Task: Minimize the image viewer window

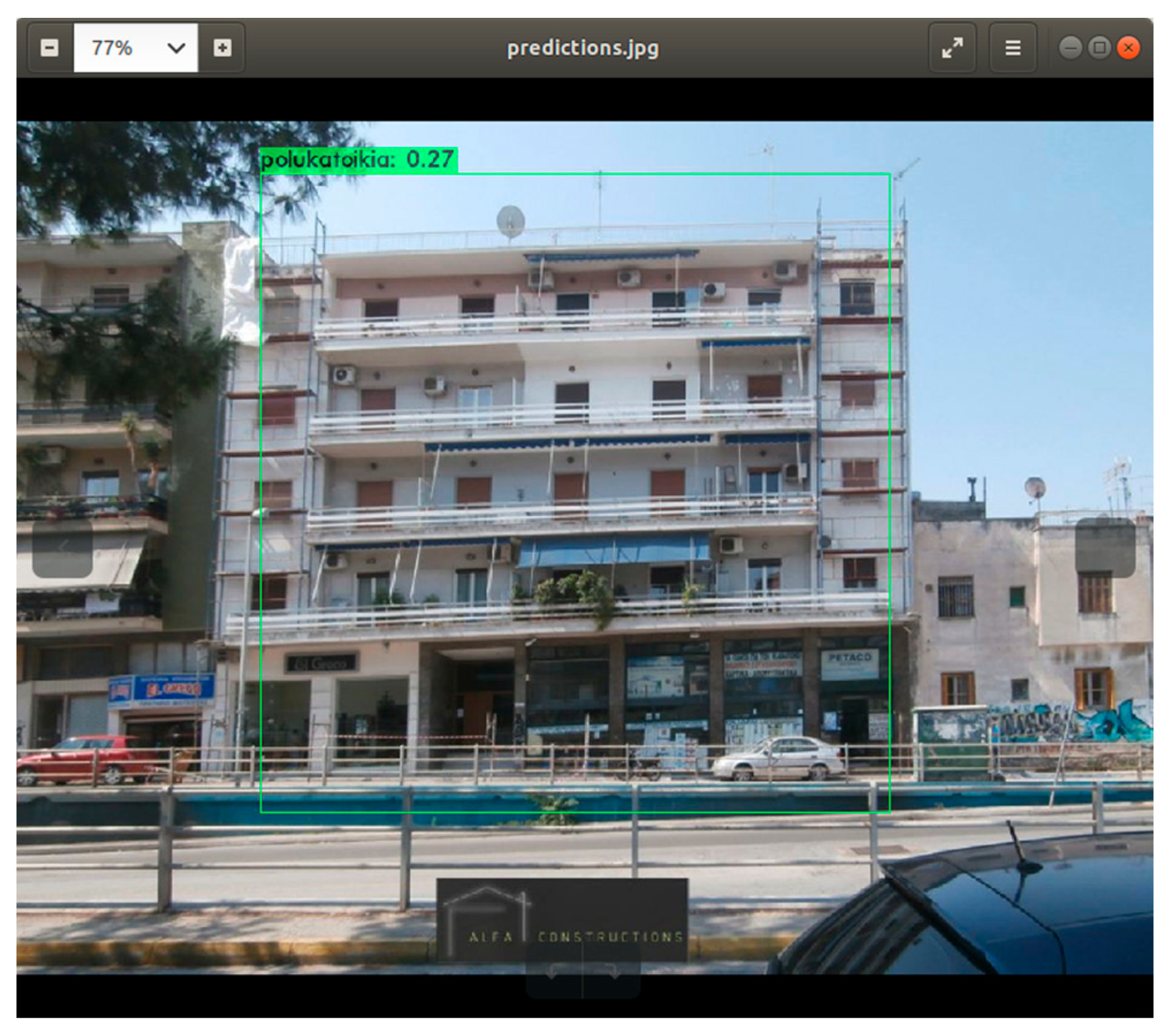Action: coord(1070,48)
